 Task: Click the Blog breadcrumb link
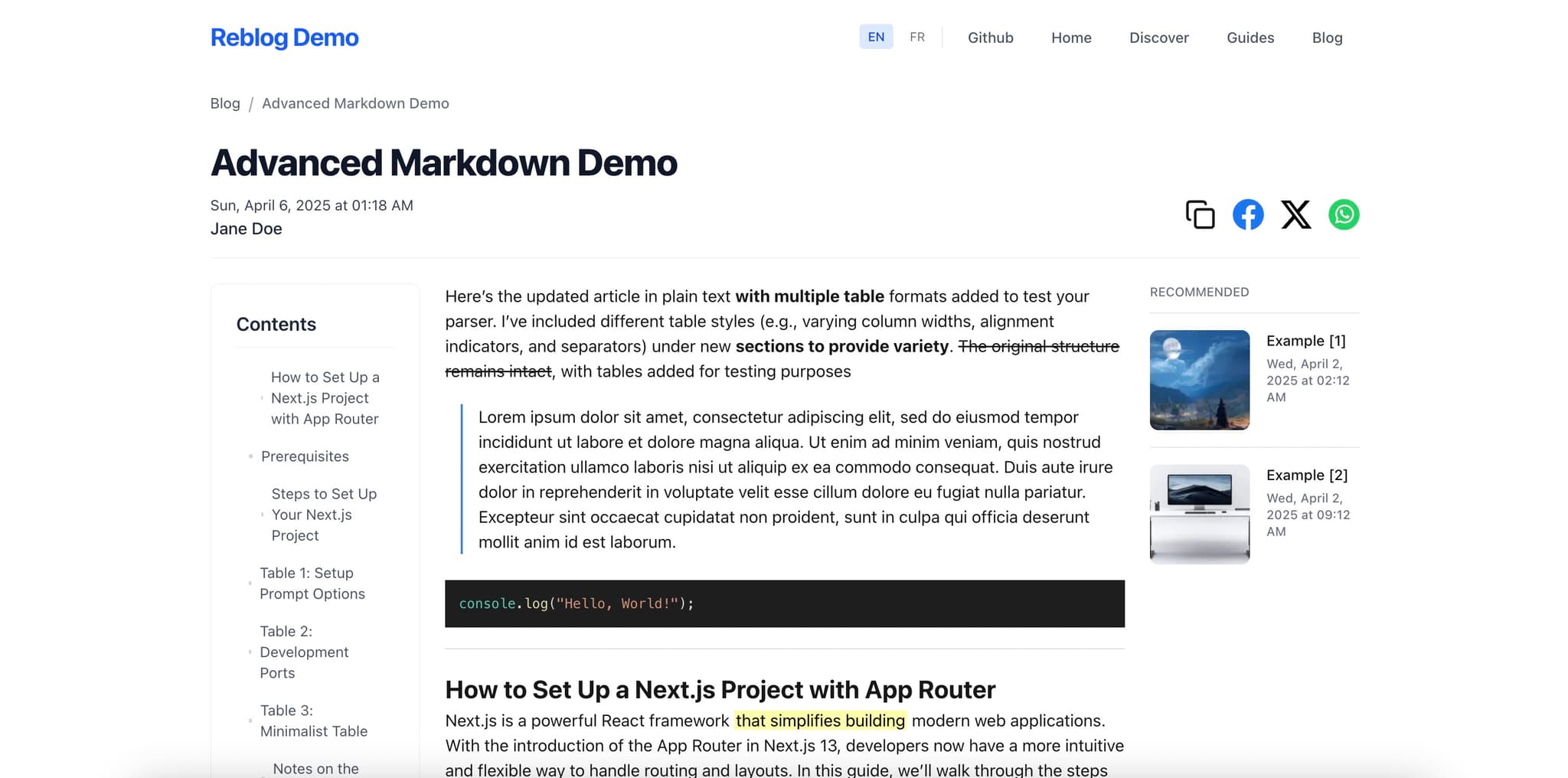tap(225, 103)
